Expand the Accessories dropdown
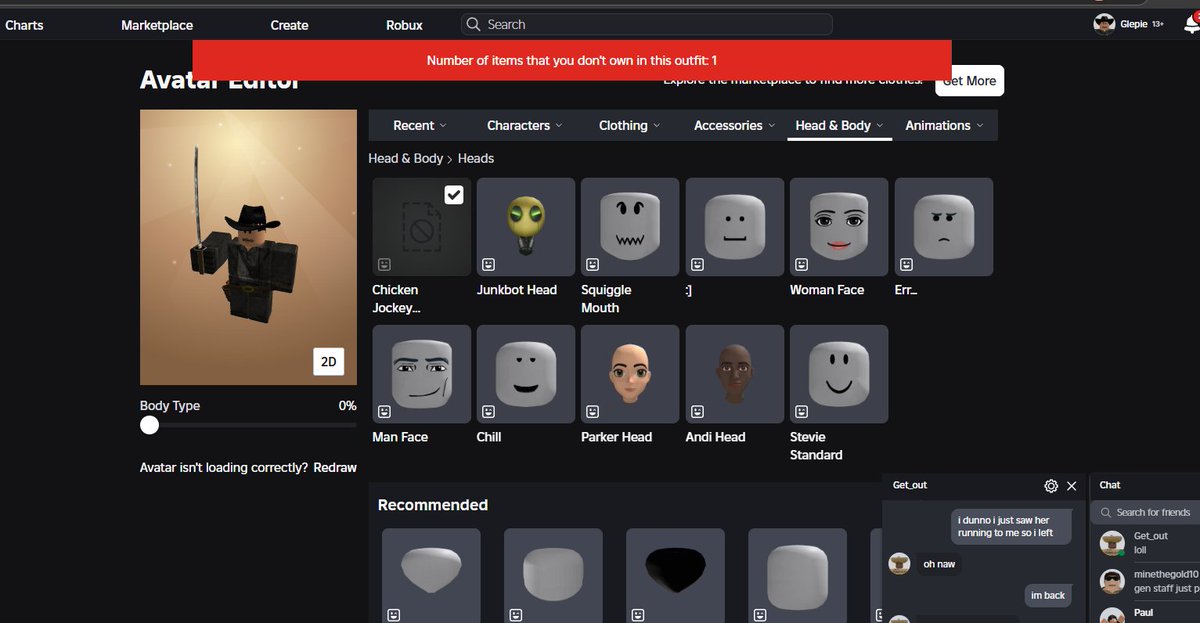This screenshot has height=623, width=1200. coord(735,125)
